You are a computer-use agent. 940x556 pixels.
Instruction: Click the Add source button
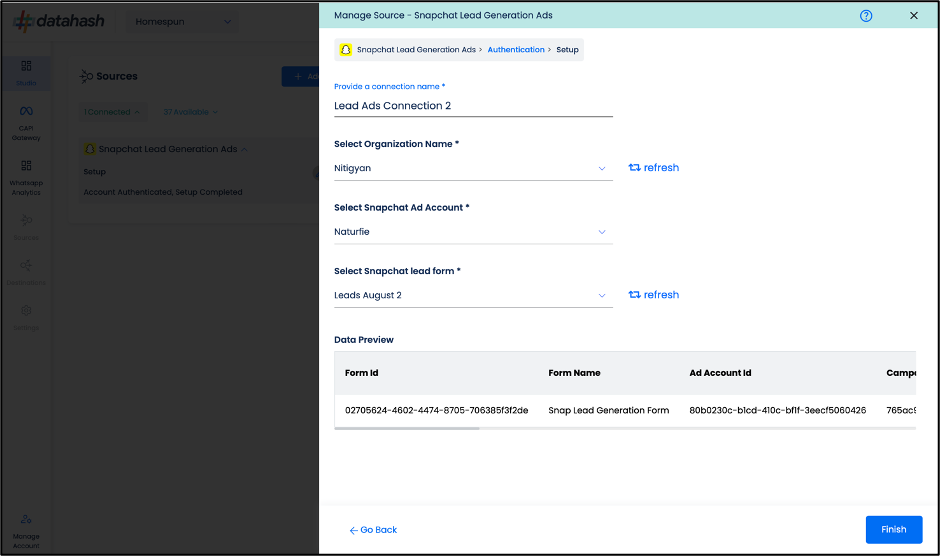(x=300, y=76)
